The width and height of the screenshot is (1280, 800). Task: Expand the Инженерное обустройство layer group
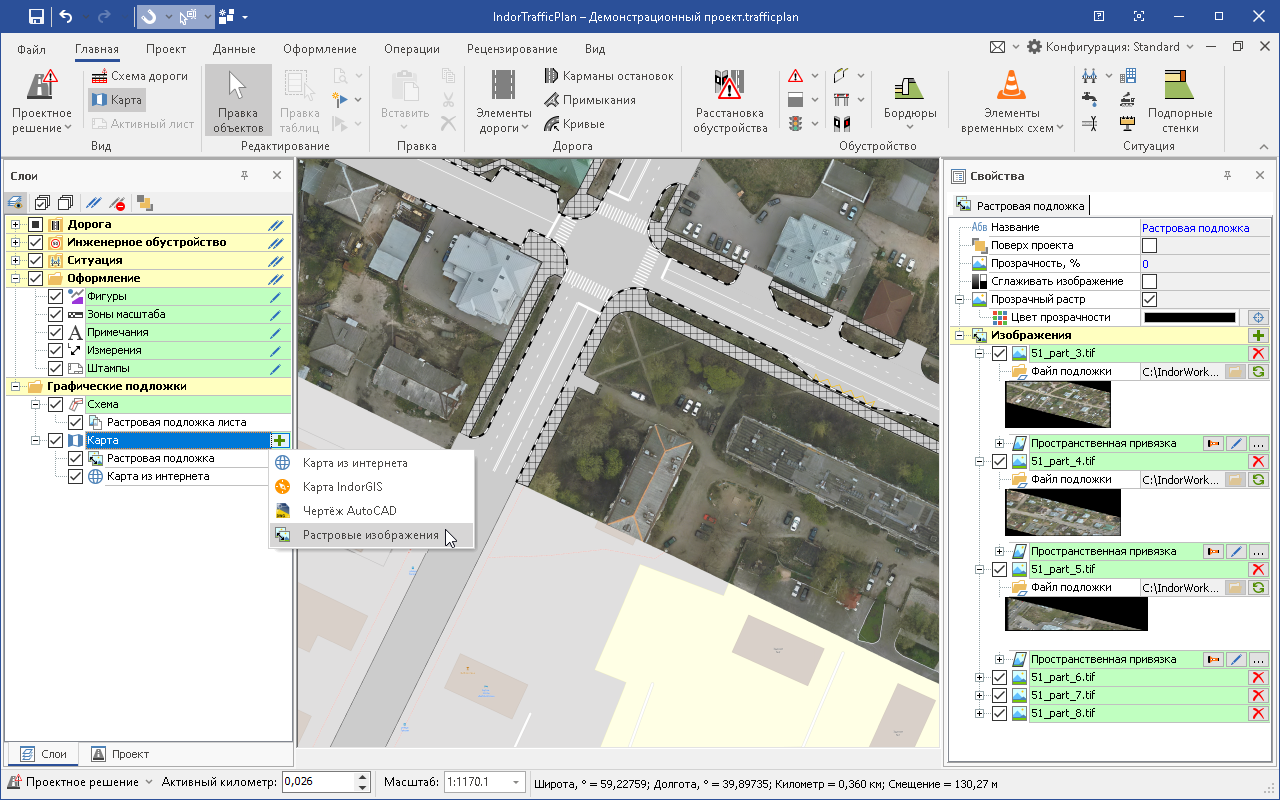tap(15, 242)
